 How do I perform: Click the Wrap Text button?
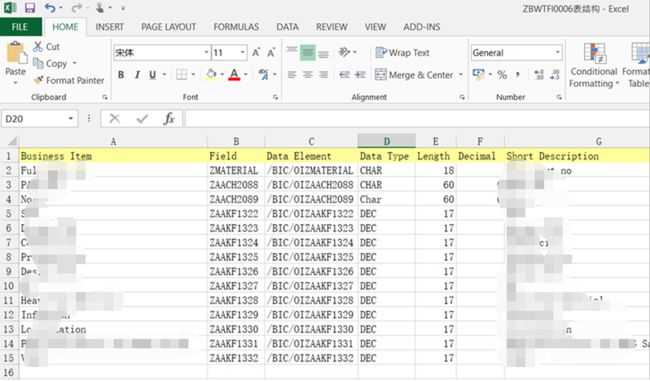pos(402,53)
